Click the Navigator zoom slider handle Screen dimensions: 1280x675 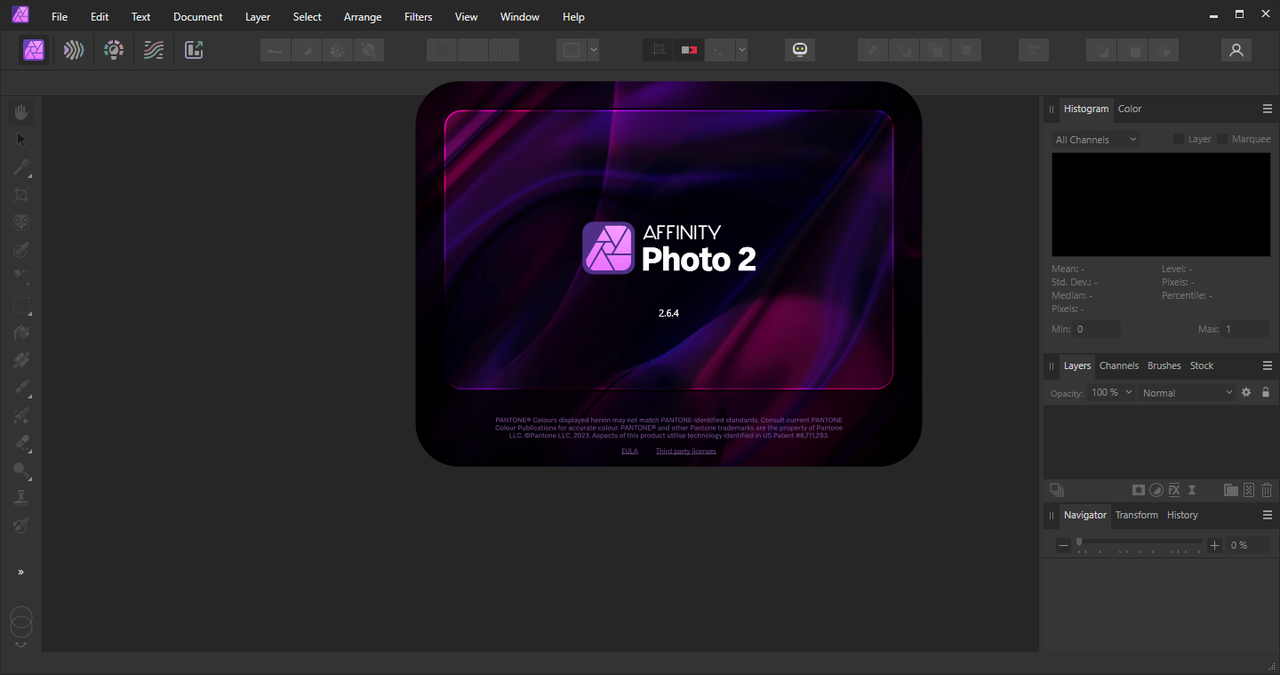pos(1079,542)
